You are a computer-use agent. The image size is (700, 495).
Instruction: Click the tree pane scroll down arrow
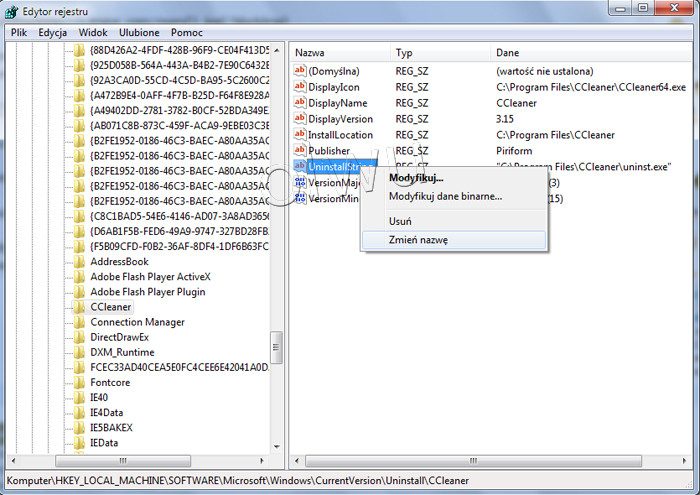tap(277, 446)
